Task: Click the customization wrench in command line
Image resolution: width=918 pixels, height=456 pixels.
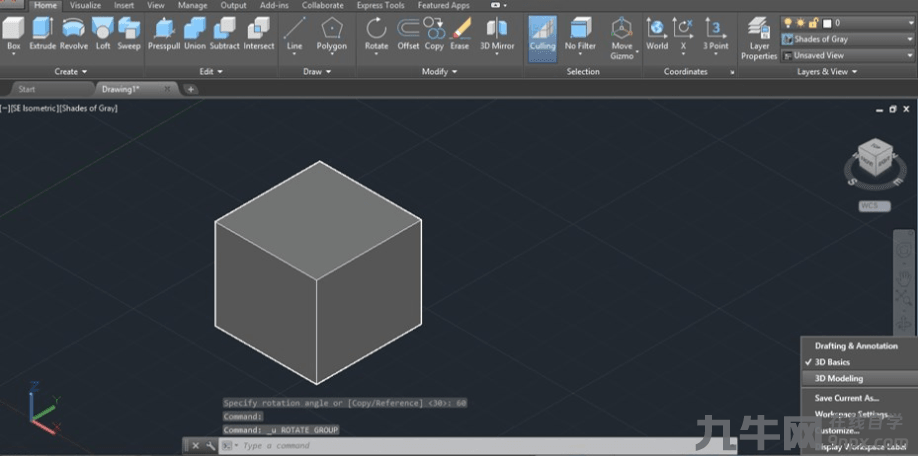Action: (x=211, y=445)
